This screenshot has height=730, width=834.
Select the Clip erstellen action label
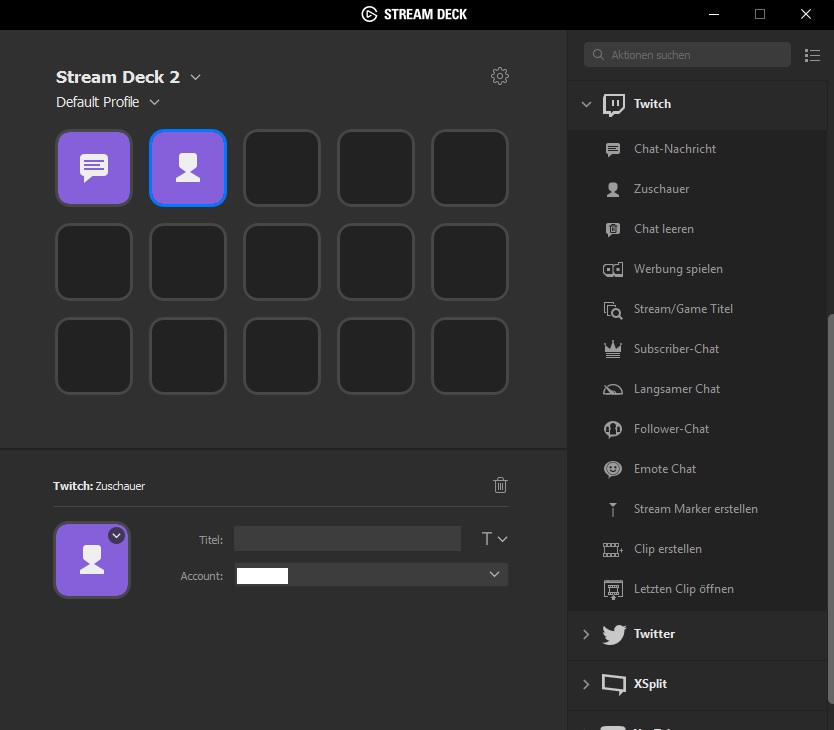(668, 549)
